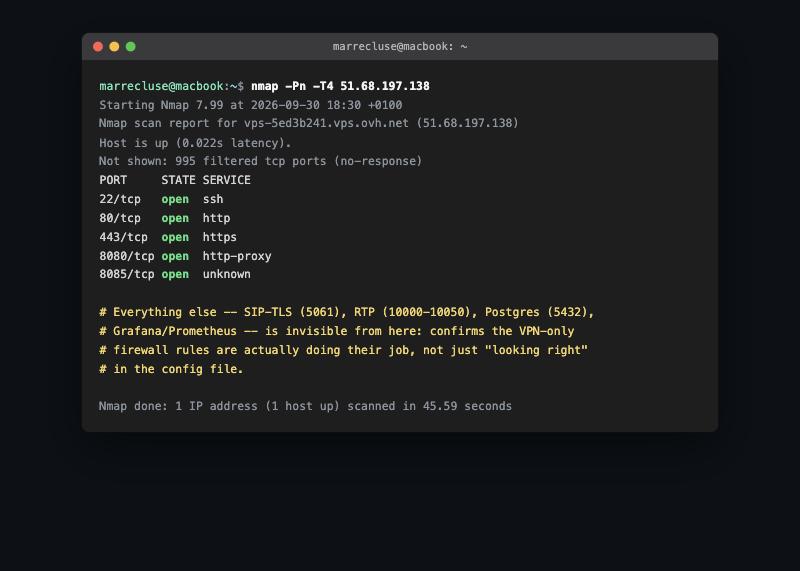Click the prompt text 'marrecluse@macbook:~$'

[171, 86]
